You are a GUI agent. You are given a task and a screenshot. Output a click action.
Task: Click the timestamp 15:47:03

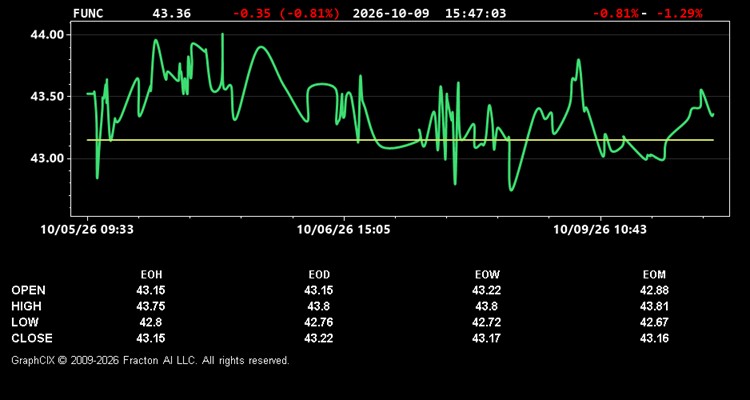475,13
